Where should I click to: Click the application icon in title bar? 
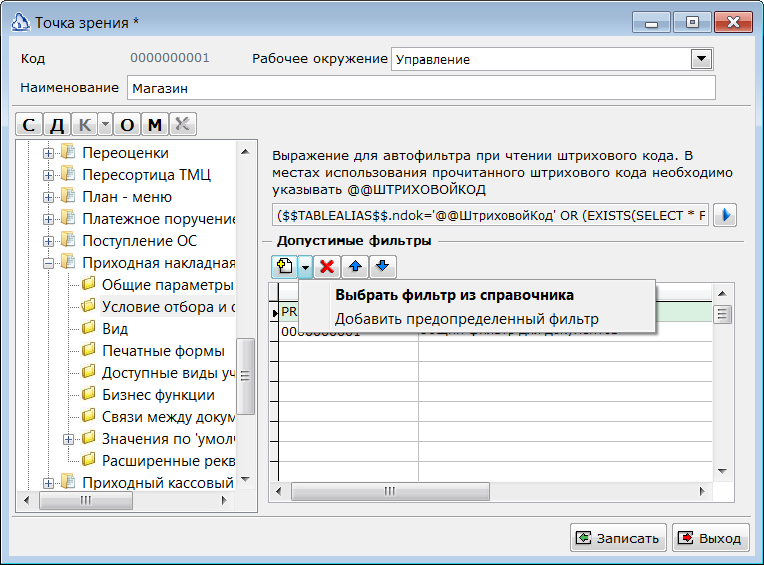(20, 22)
